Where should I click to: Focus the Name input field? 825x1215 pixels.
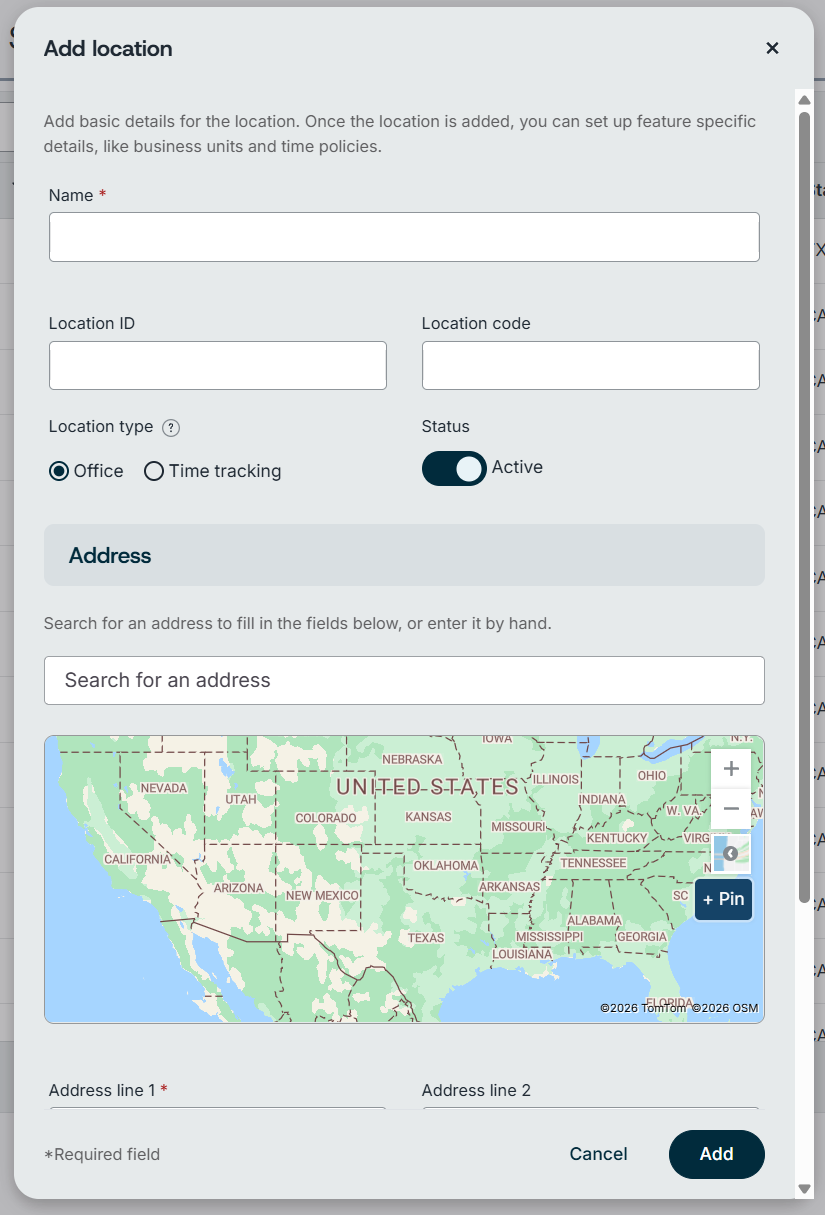pyautogui.click(x=404, y=237)
